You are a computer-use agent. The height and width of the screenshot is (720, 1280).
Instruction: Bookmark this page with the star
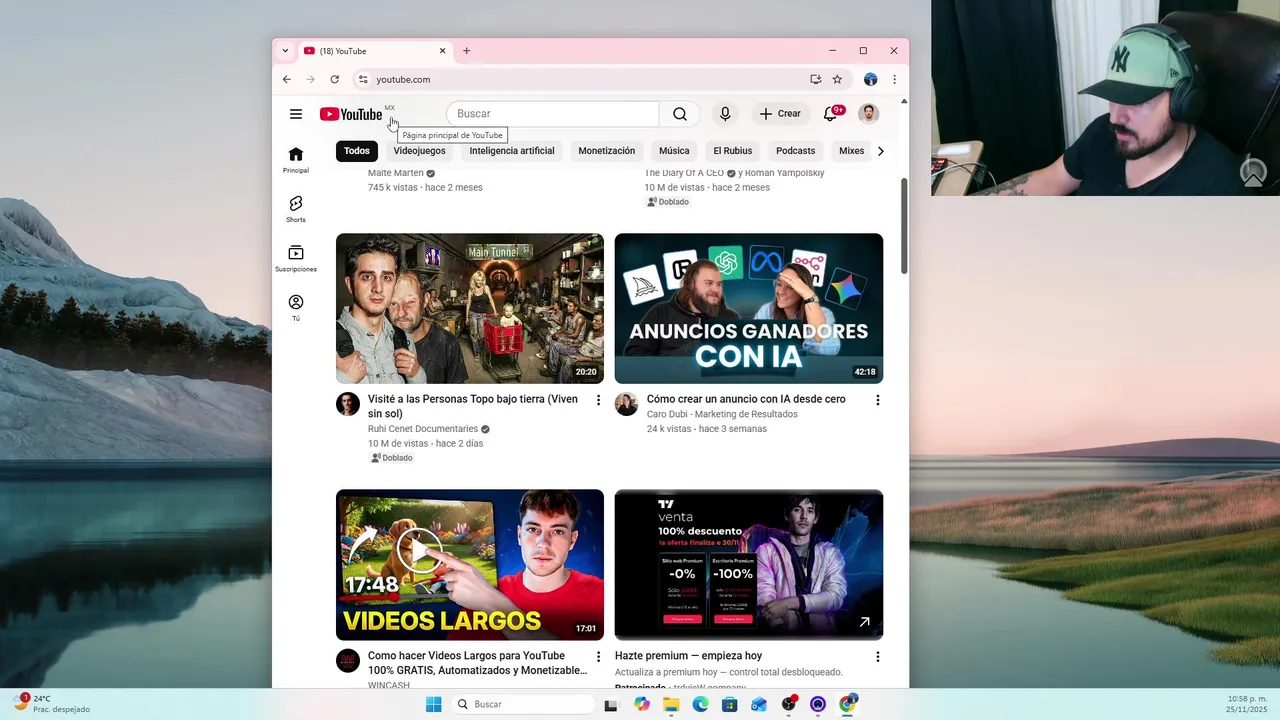pyautogui.click(x=837, y=79)
